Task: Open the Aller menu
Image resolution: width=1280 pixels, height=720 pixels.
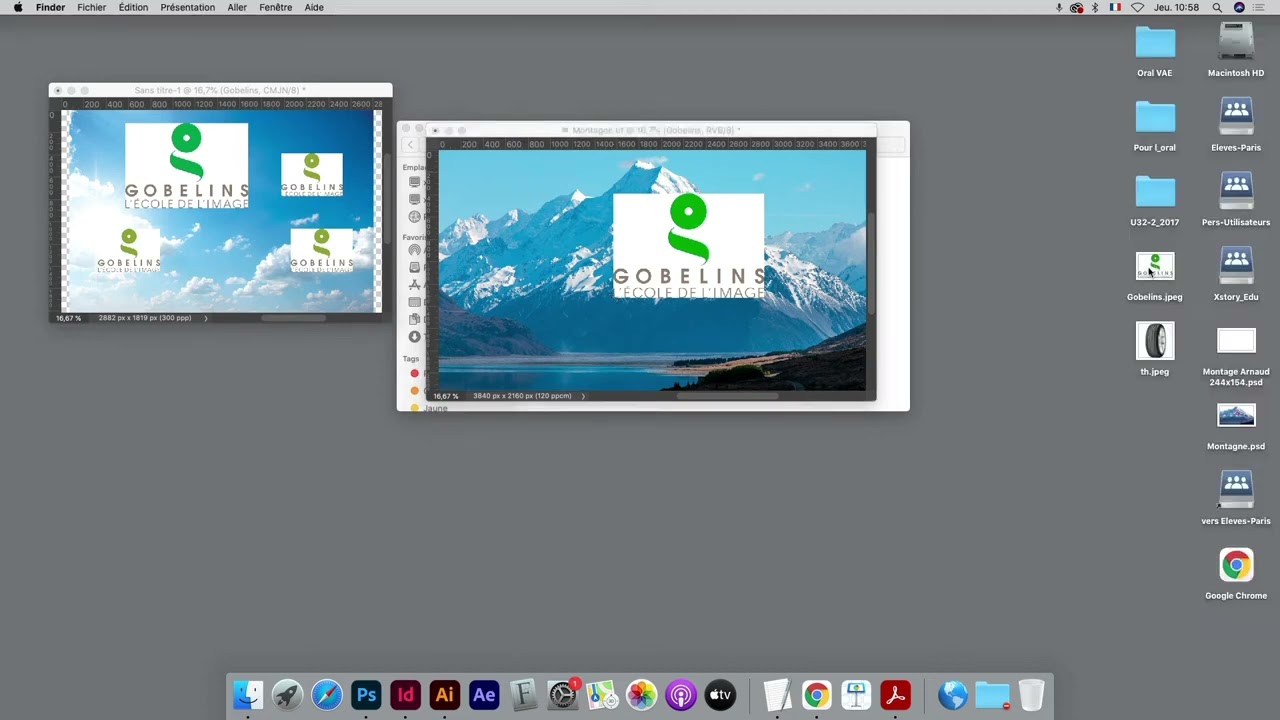Action: pos(237,7)
